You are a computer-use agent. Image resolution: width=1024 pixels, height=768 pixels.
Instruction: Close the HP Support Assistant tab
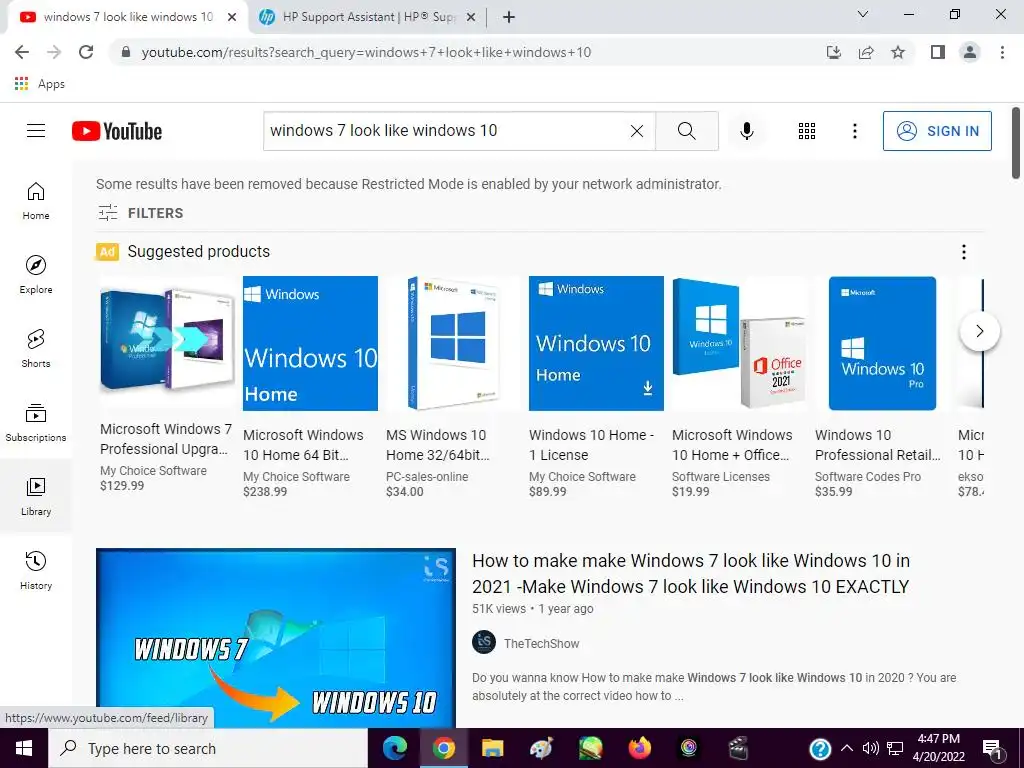[x=470, y=17]
